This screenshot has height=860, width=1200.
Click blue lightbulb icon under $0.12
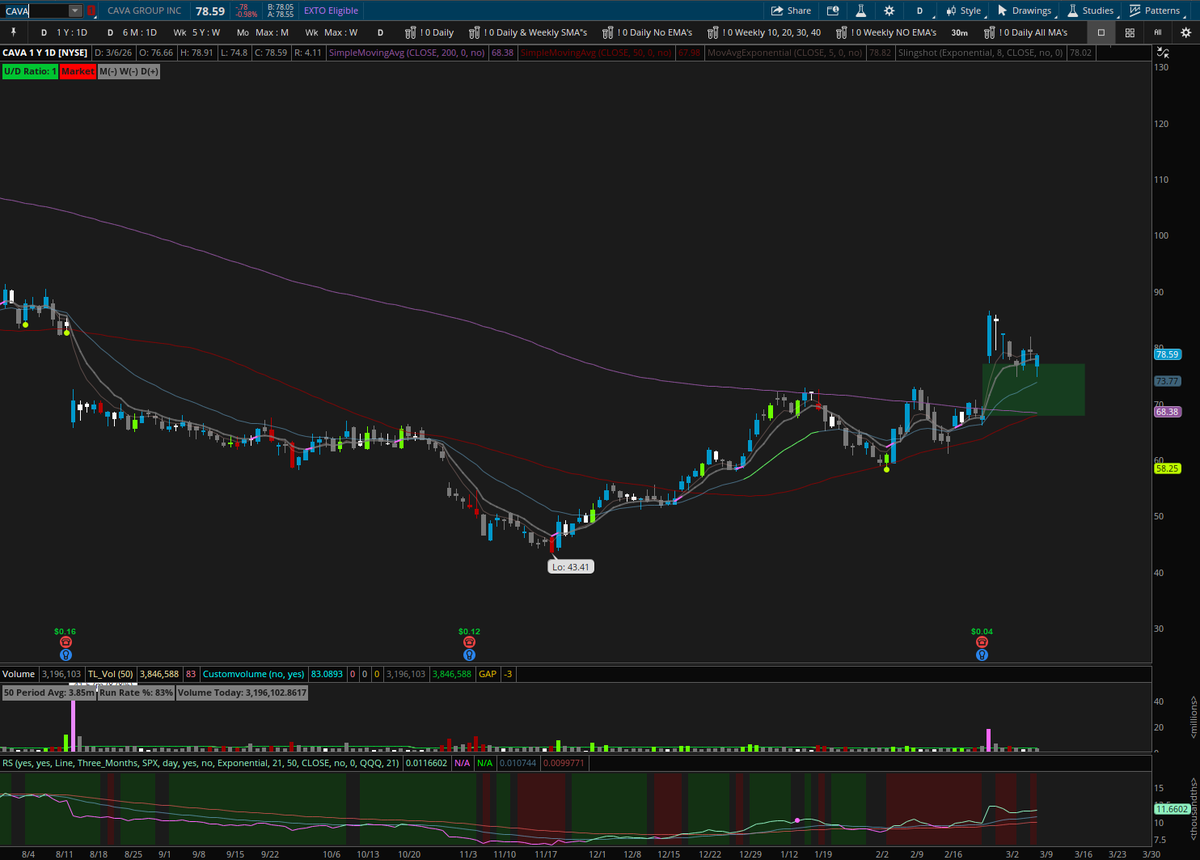(469, 656)
